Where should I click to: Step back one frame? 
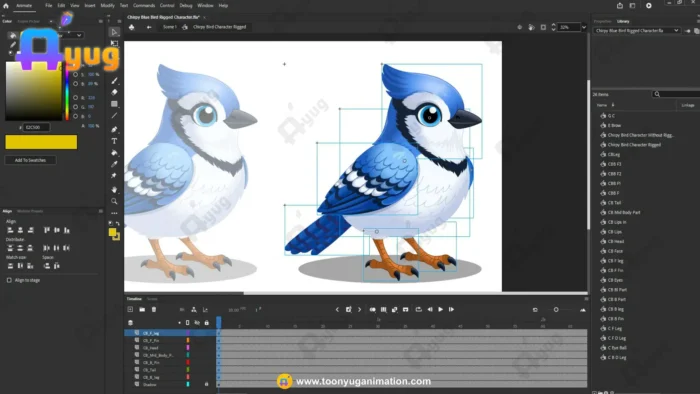tap(430, 309)
